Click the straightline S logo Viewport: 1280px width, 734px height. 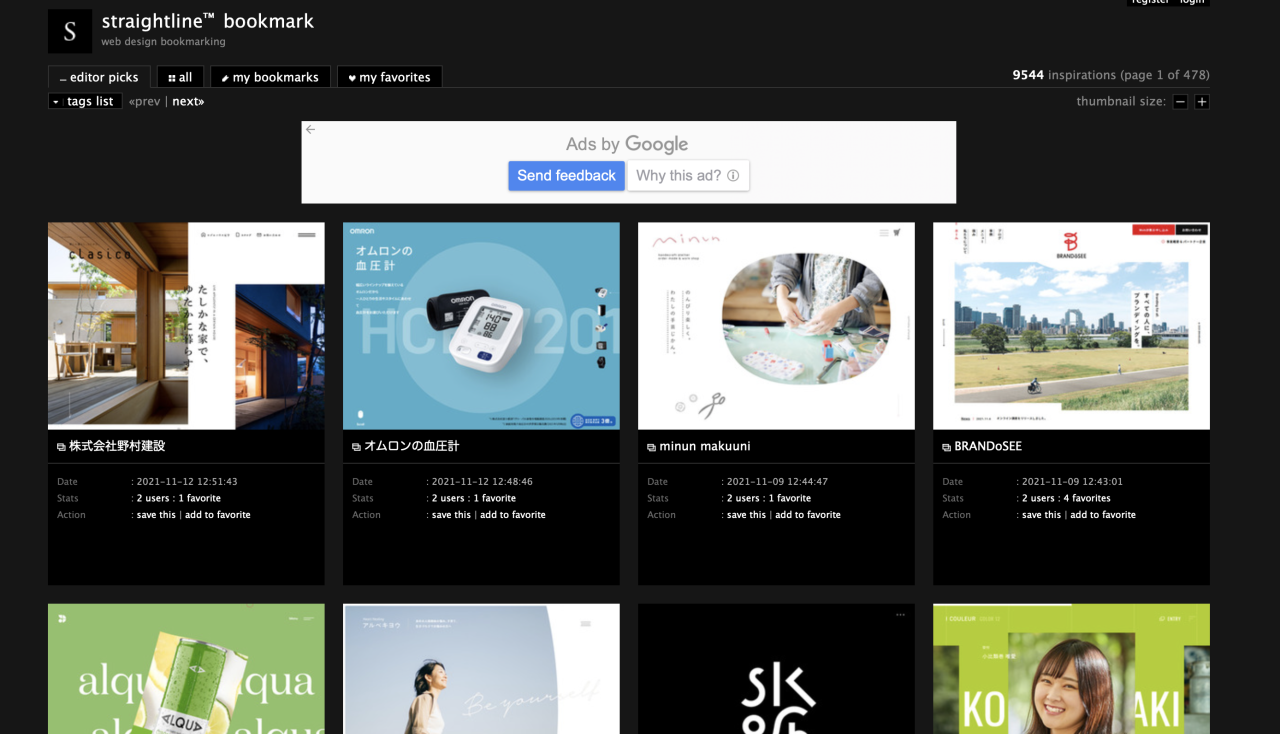(70, 31)
